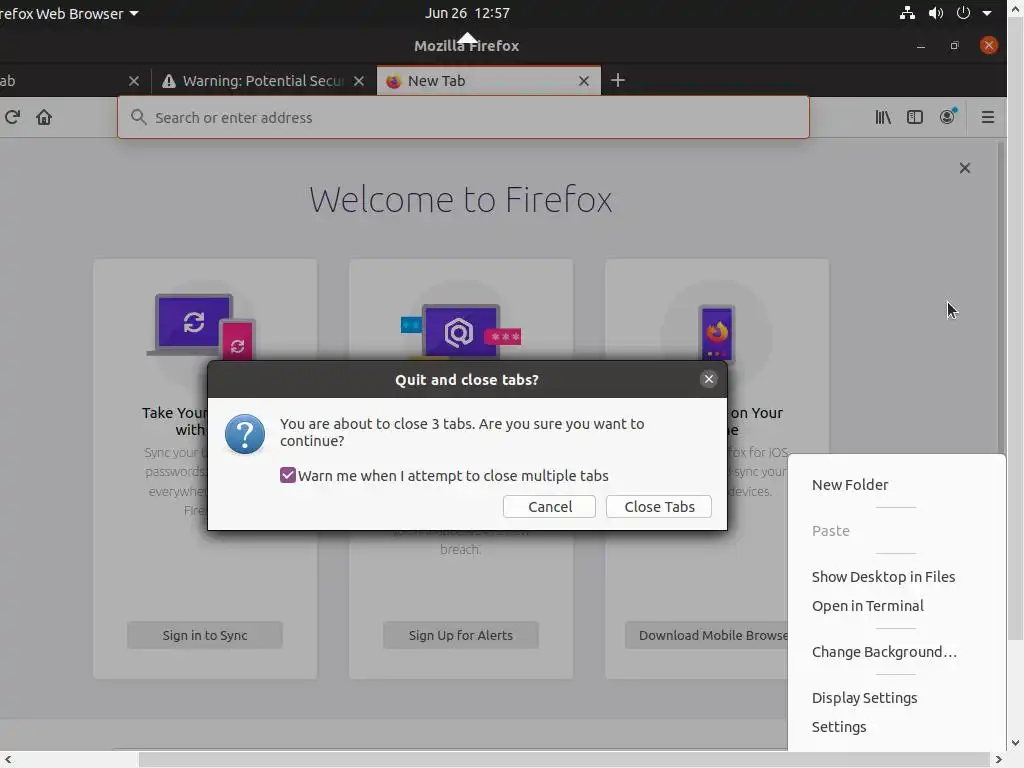This screenshot has width=1024, height=768.
Task: Select Show Desktop in Files
Action: pos(883,577)
